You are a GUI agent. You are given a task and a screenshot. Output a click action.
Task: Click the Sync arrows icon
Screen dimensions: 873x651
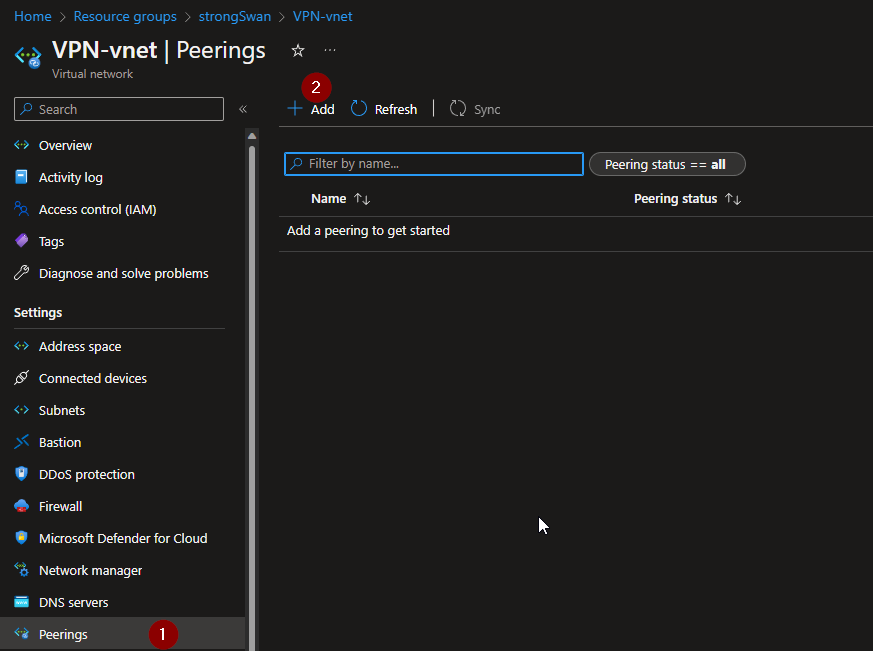[458, 109]
